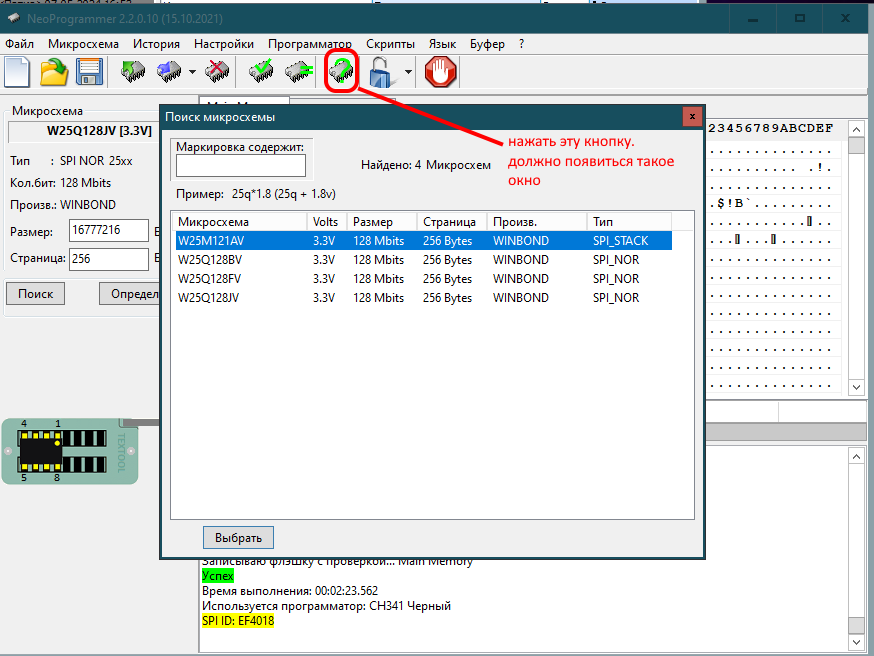This screenshot has height=656, width=874.
Task: Click the read chip icon with green arrow
Action: [133, 72]
